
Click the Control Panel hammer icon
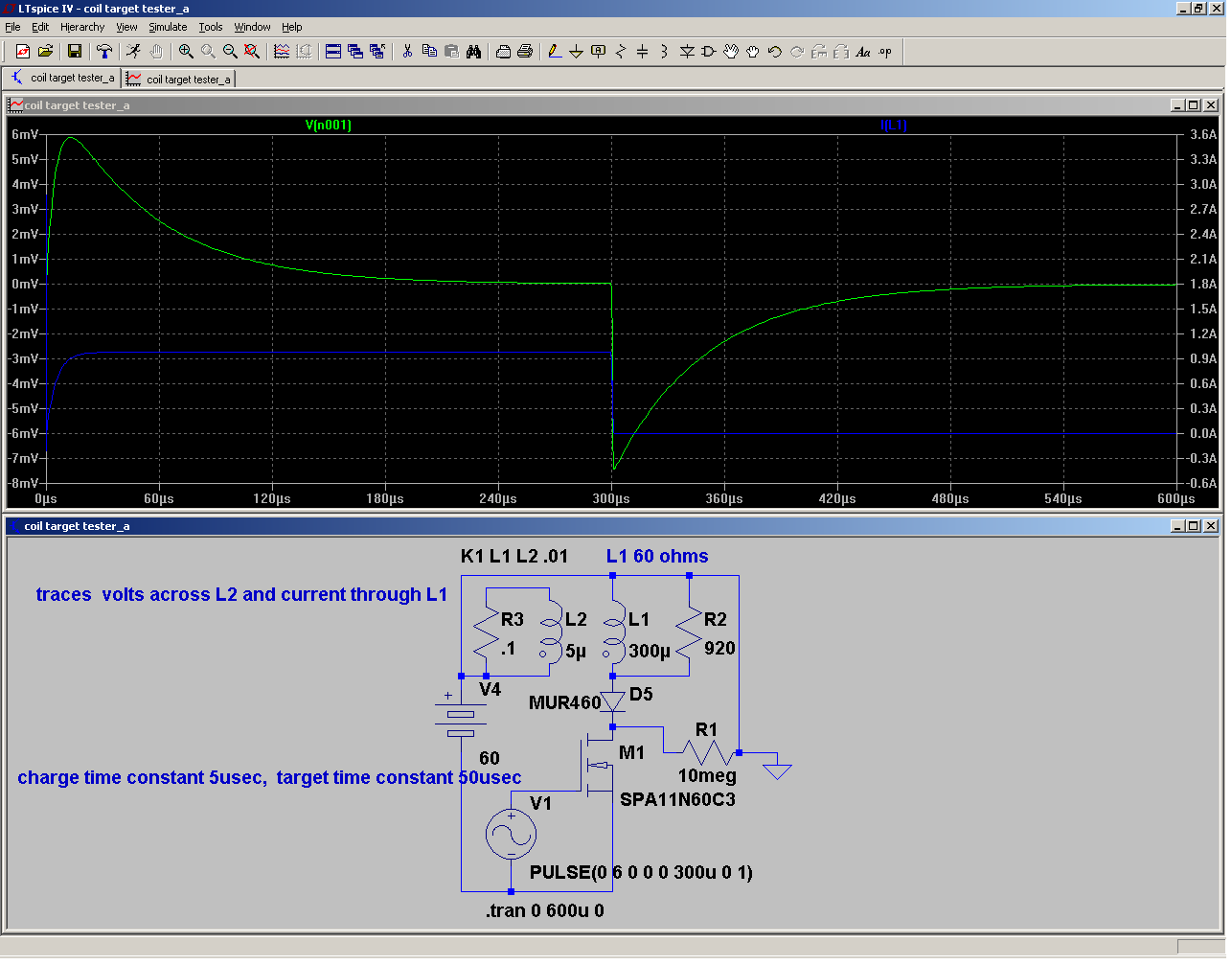[104, 52]
